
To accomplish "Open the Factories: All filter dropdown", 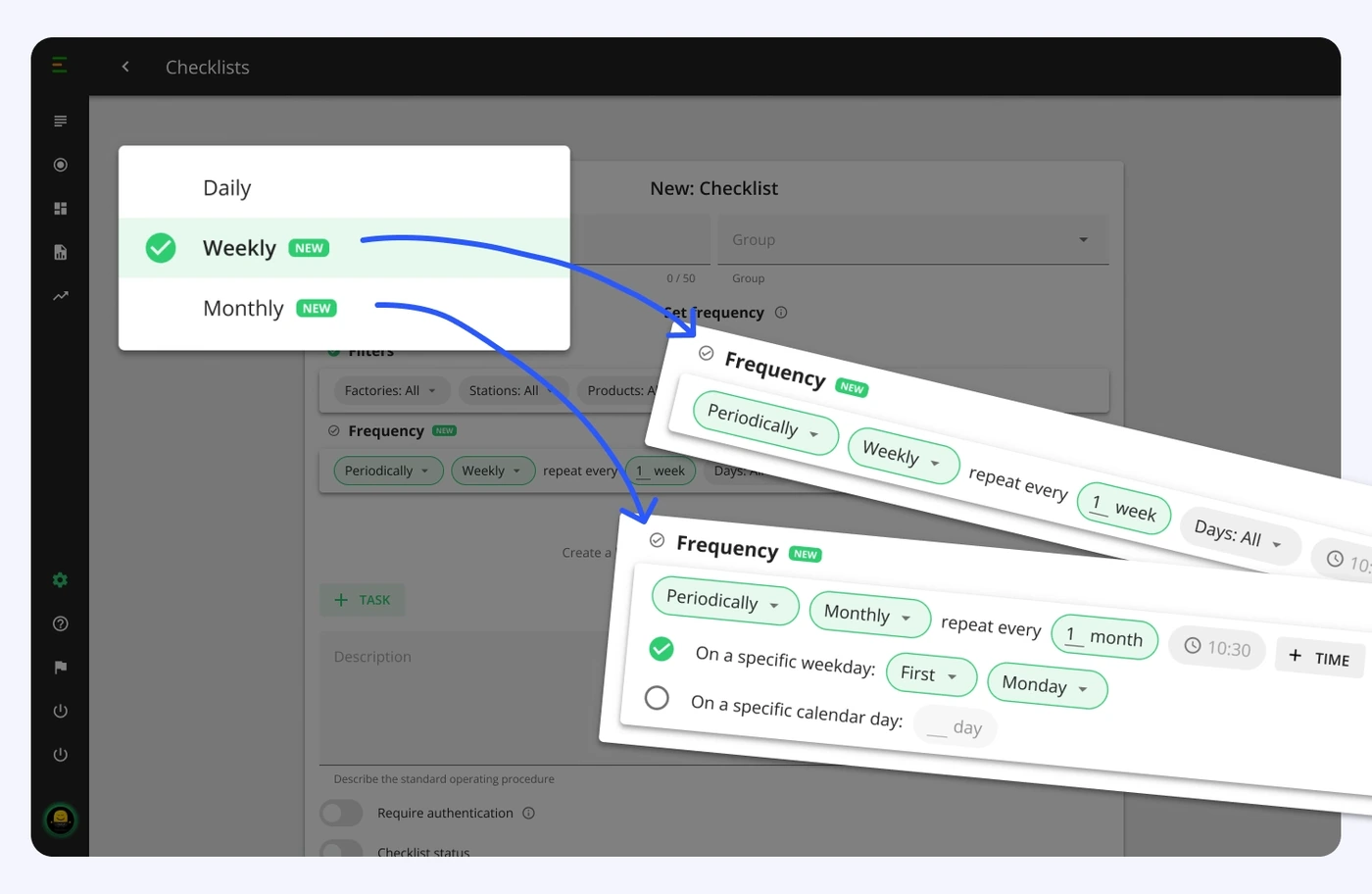I will coord(391,390).
